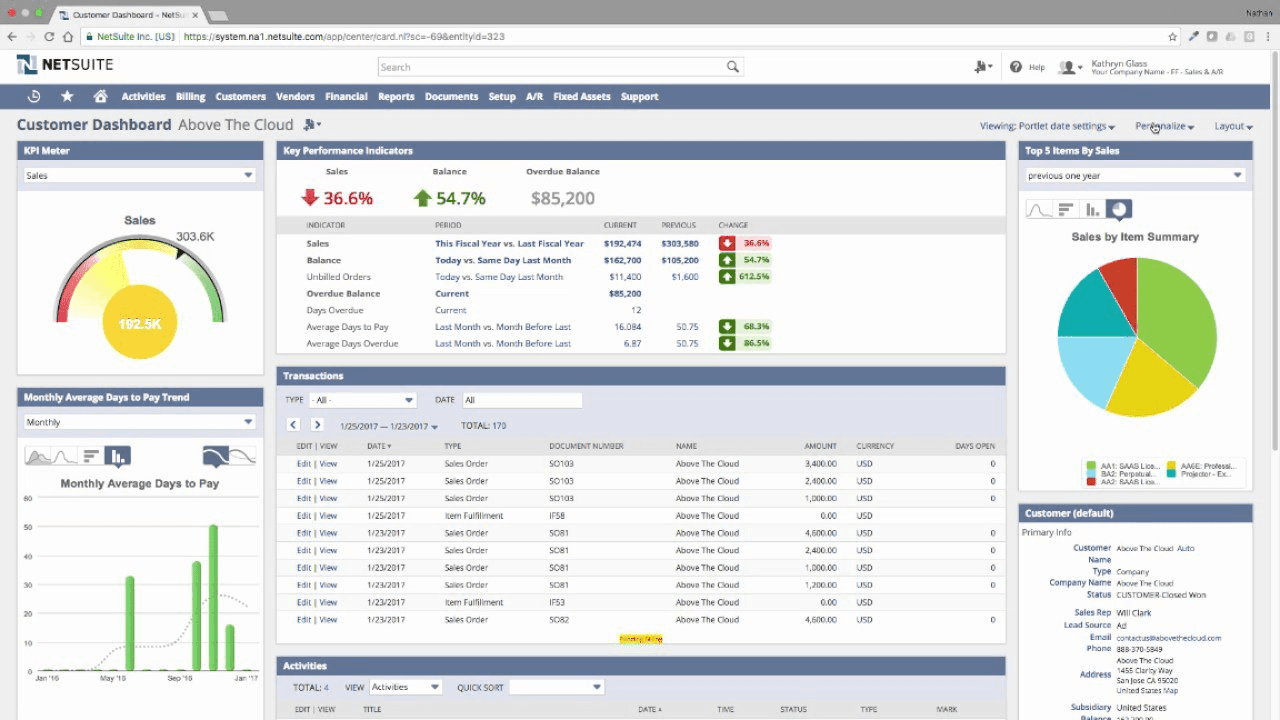Open the Billing menu
Image resolution: width=1280 pixels, height=720 pixels.
tap(190, 97)
